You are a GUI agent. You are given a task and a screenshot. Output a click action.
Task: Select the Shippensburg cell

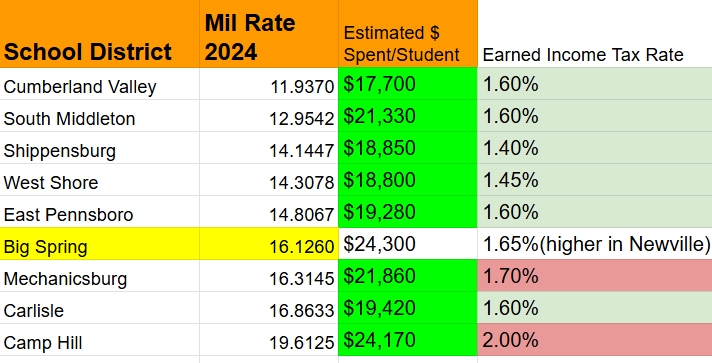coord(99,148)
